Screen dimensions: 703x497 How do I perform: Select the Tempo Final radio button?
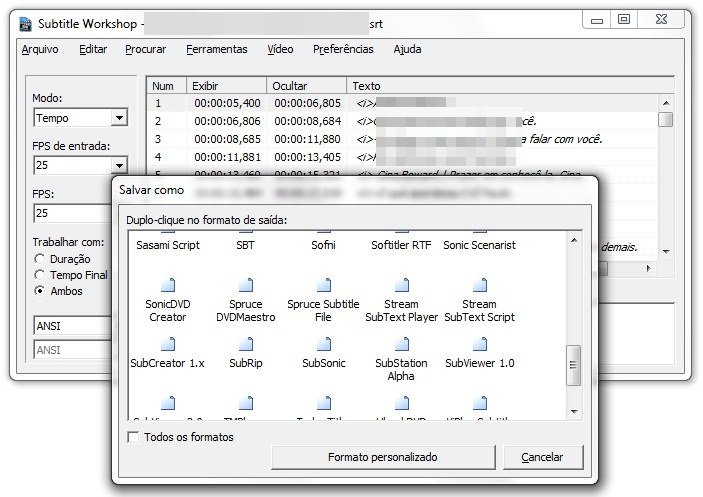point(39,275)
